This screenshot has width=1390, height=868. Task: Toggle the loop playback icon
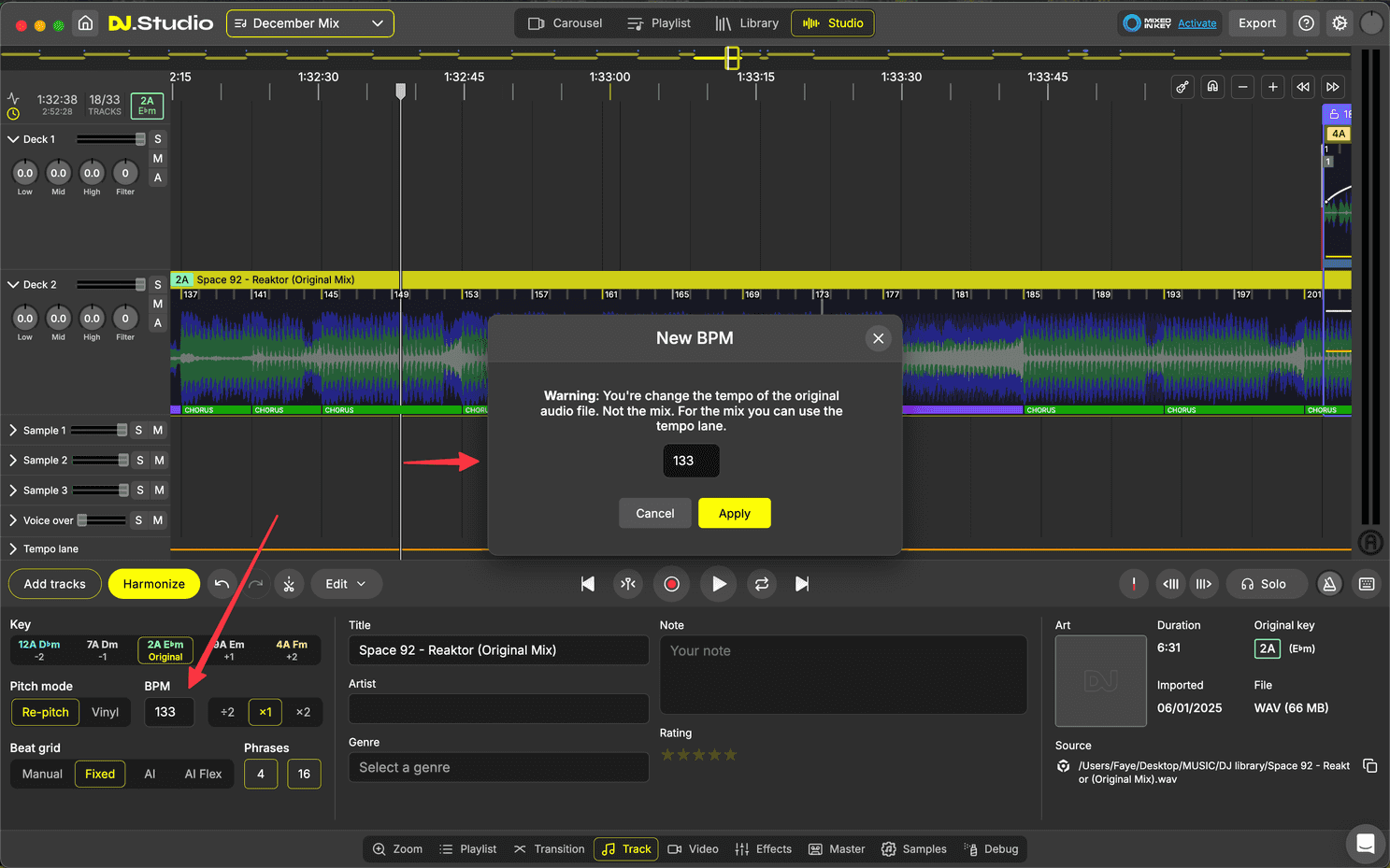coord(762,584)
